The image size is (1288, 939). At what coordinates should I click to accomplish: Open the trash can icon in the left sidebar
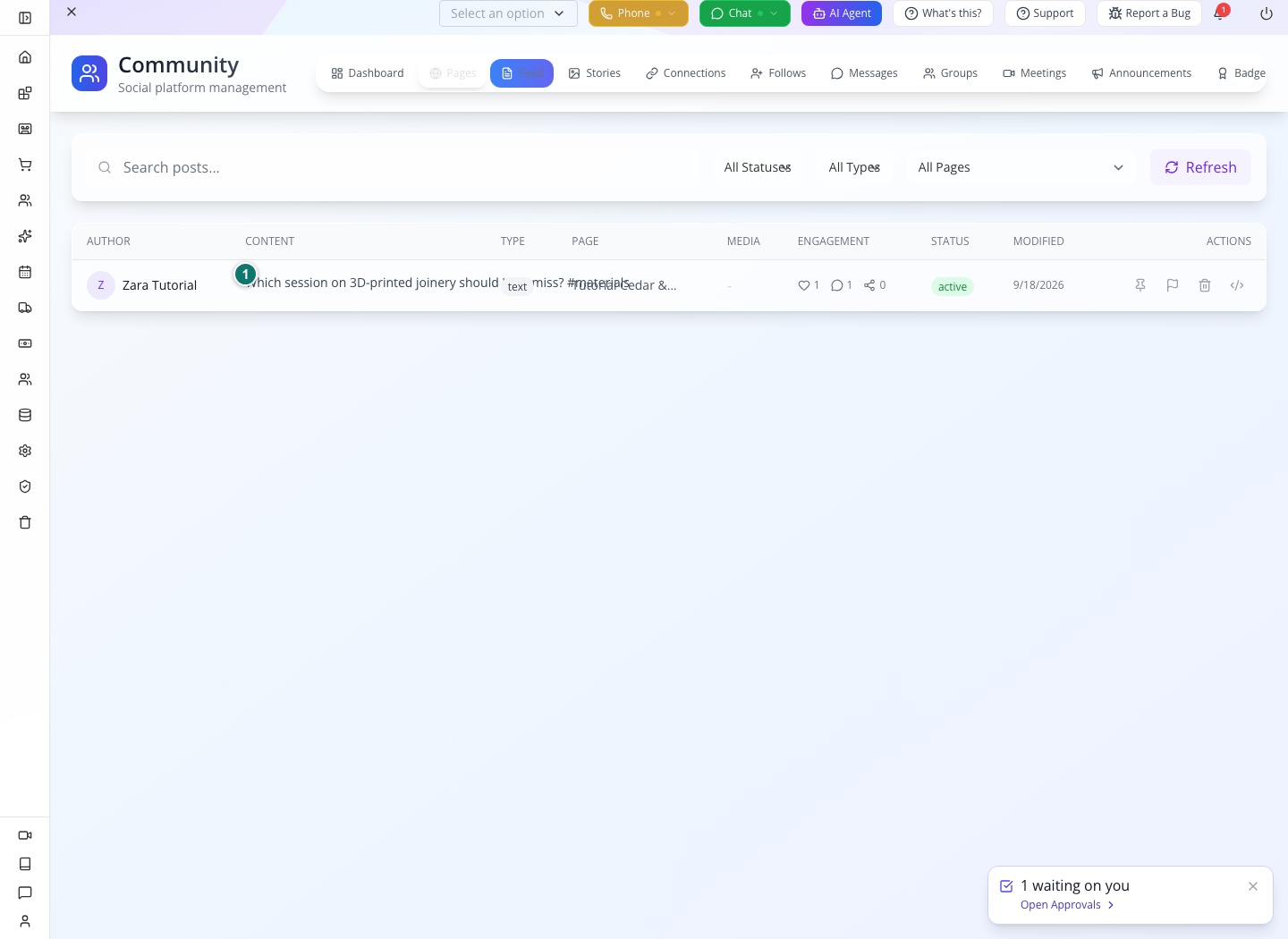pyautogui.click(x=25, y=522)
